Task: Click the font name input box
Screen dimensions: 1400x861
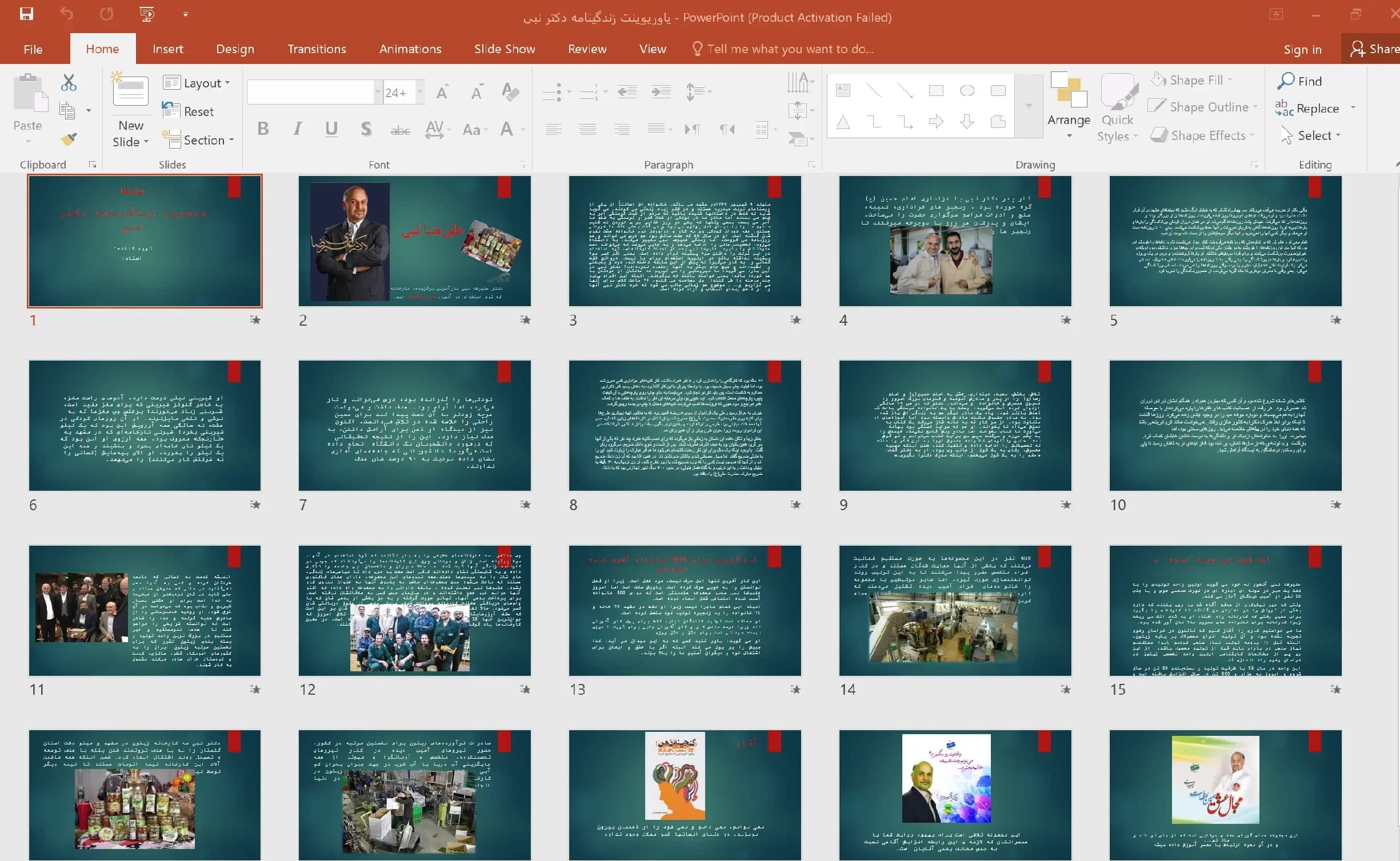Action: pyautogui.click(x=310, y=92)
